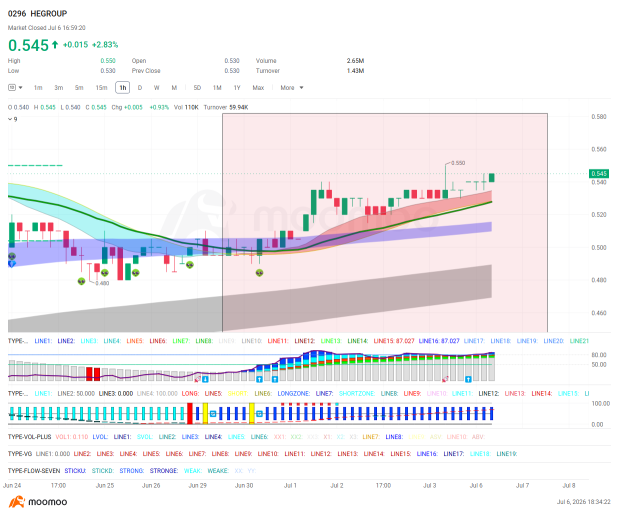The width and height of the screenshot is (619, 515).
Task: Collapse the indicator list chevron labeled 9
Action: [13, 119]
